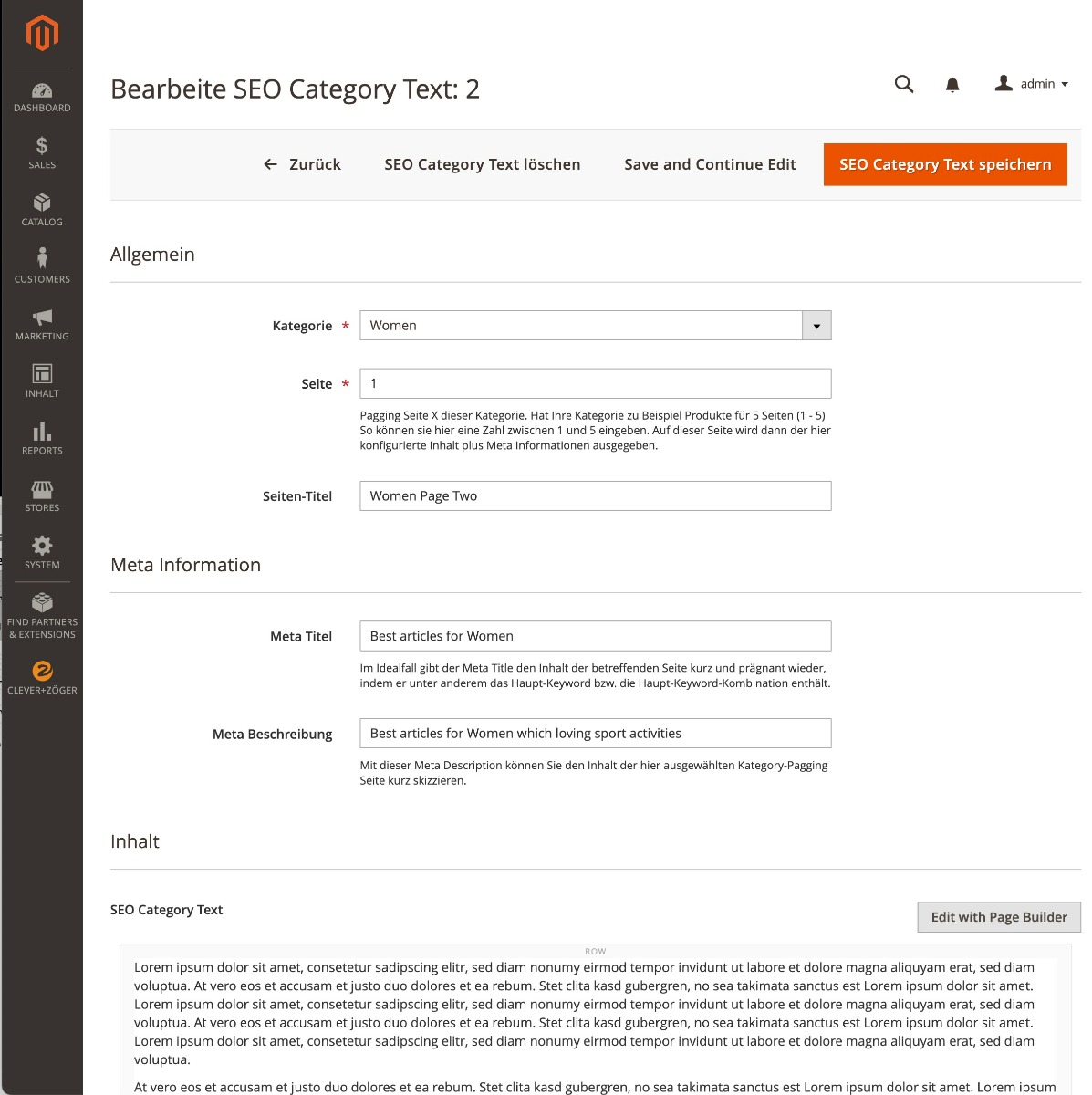Focus the Meta Beschreibung input field
This screenshot has width=1092, height=1095.
596,734
